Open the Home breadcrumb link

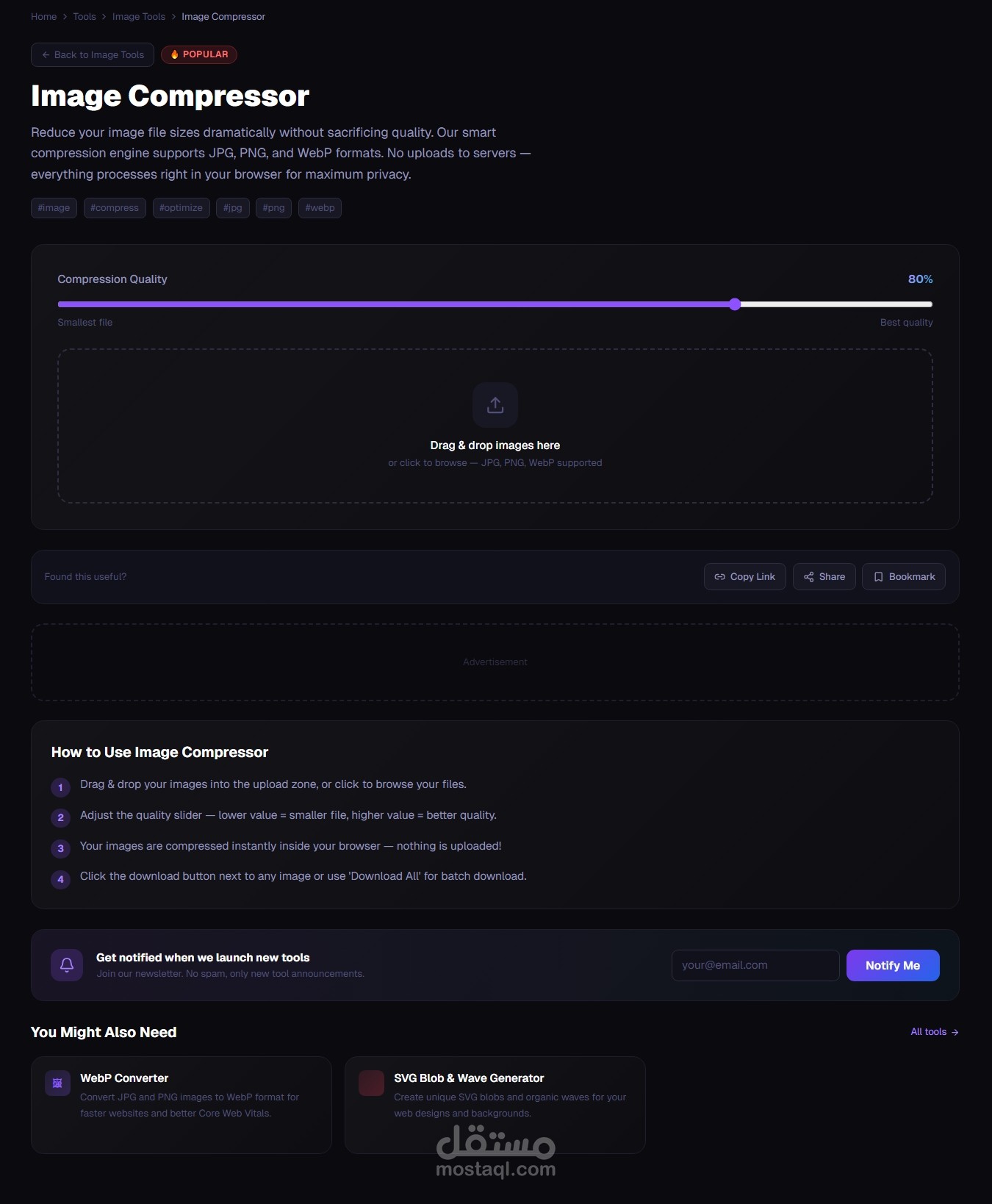point(43,17)
